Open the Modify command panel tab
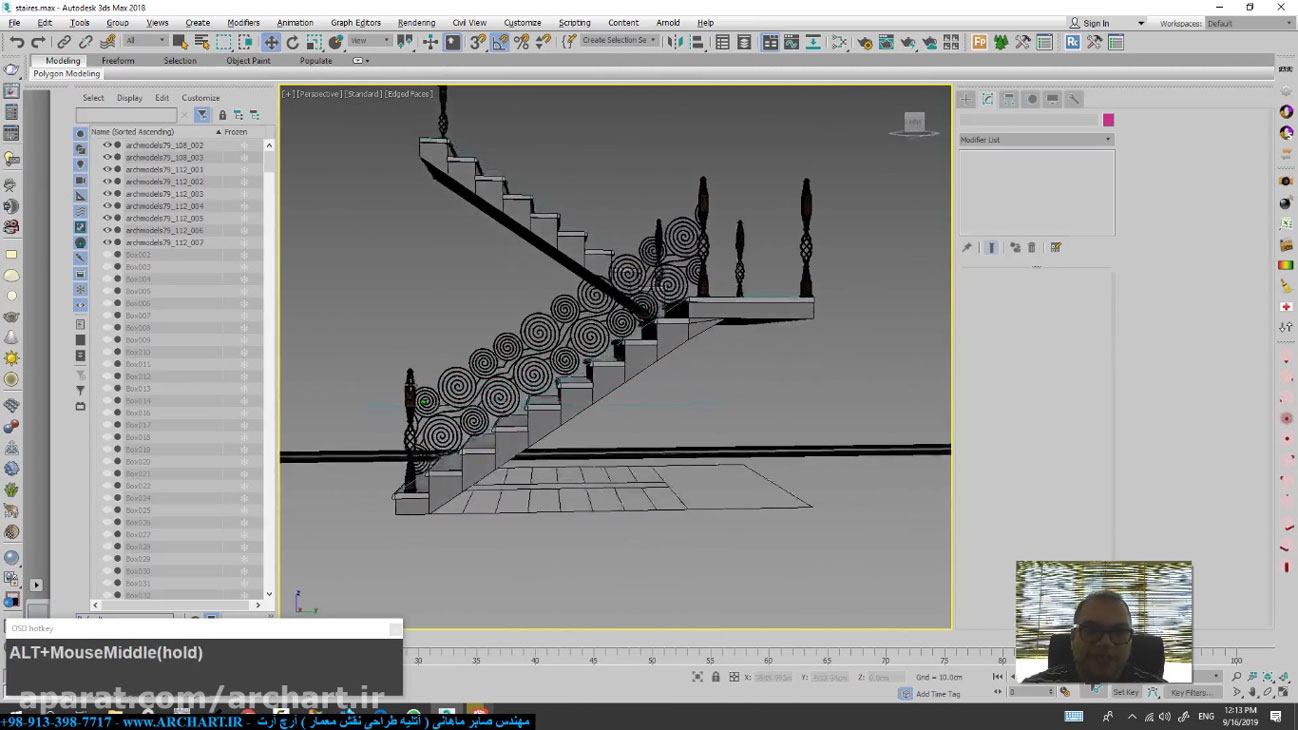The width and height of the screenshot is (1298, 730). (988, 99)
